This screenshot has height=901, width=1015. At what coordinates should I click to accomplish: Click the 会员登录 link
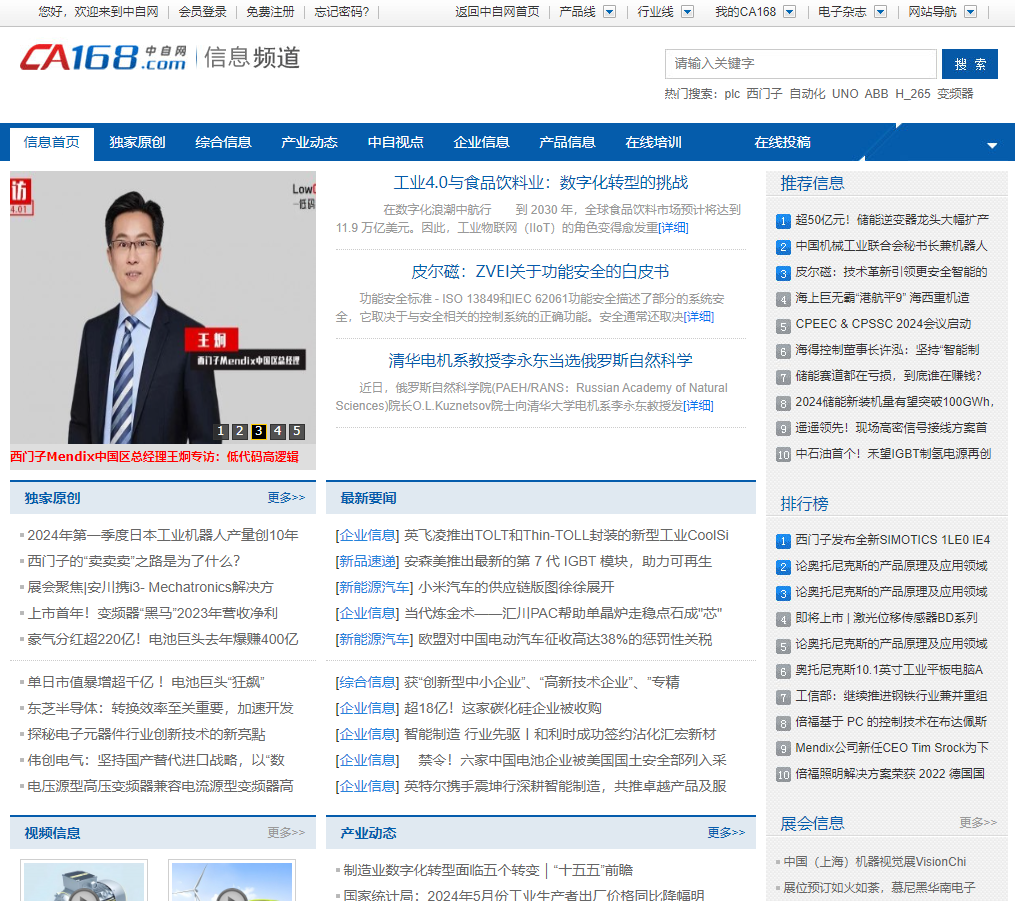pos(203,12)
